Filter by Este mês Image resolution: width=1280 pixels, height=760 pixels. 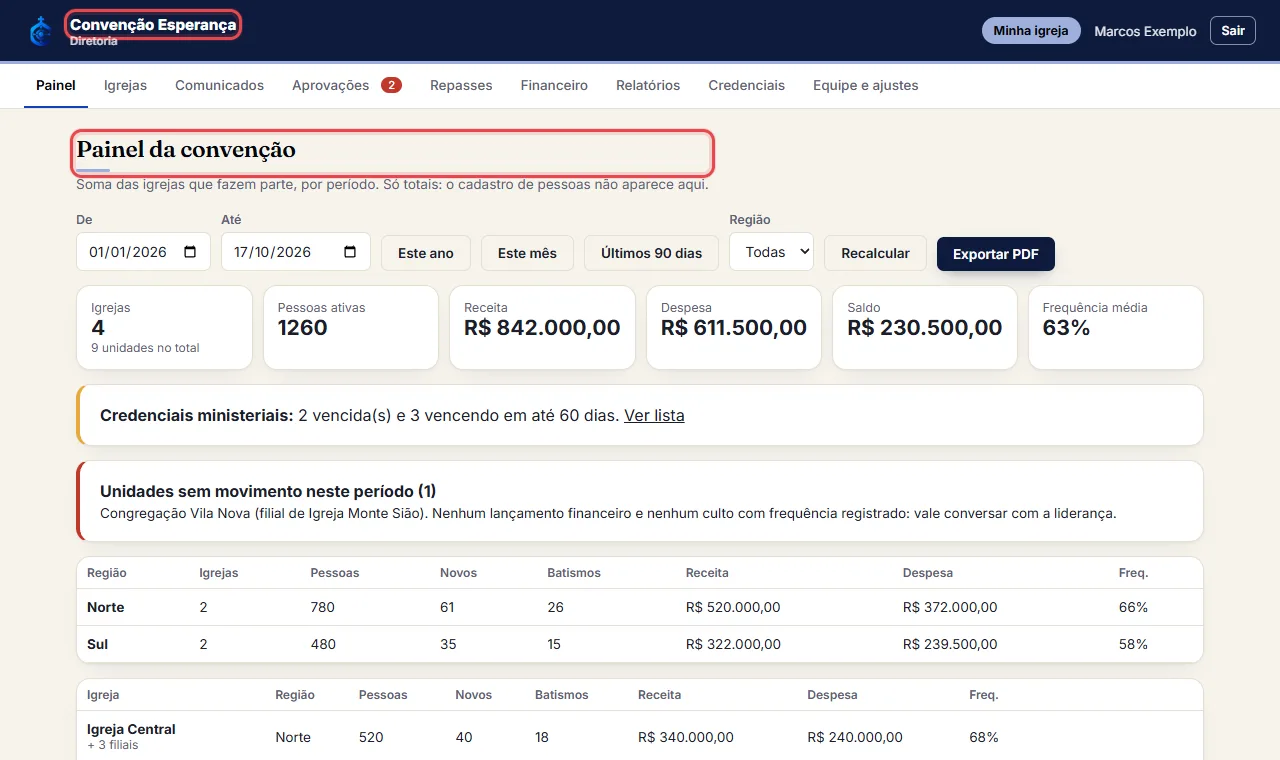click(527, 253)
